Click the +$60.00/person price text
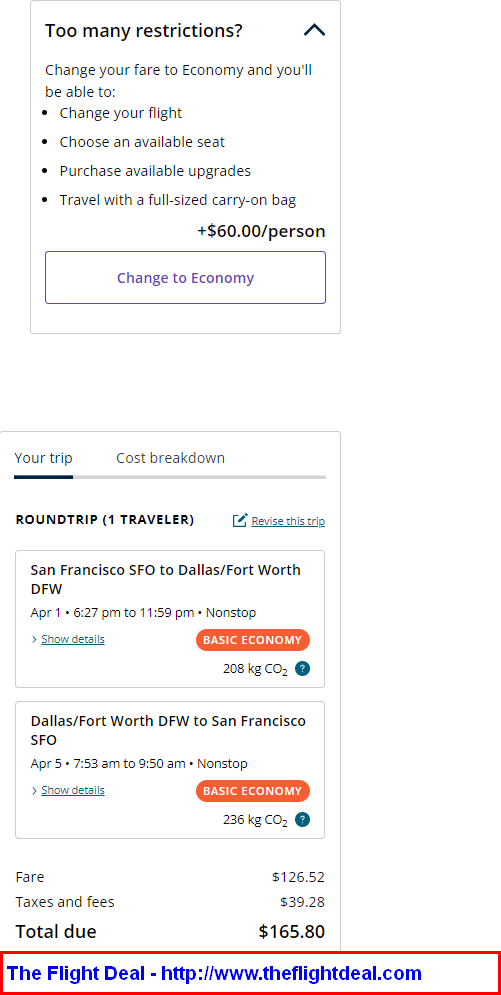This screenshot has width=501, height=995. 261,231
